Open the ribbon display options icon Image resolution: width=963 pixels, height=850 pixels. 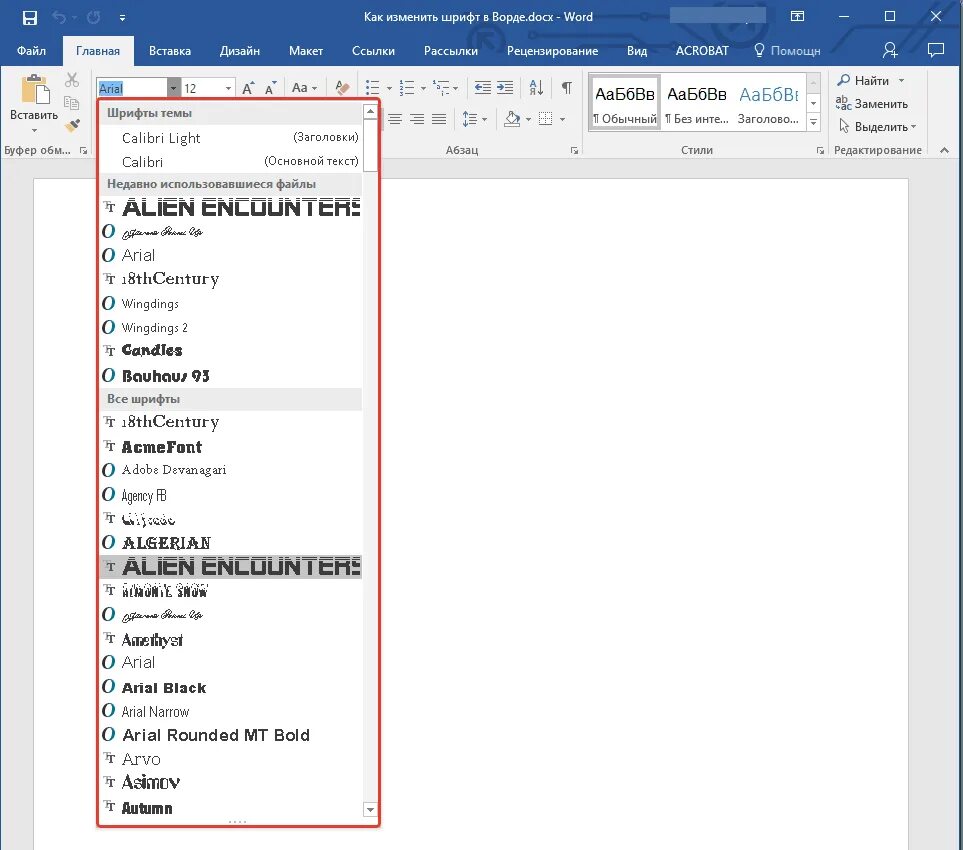[797, 17]
